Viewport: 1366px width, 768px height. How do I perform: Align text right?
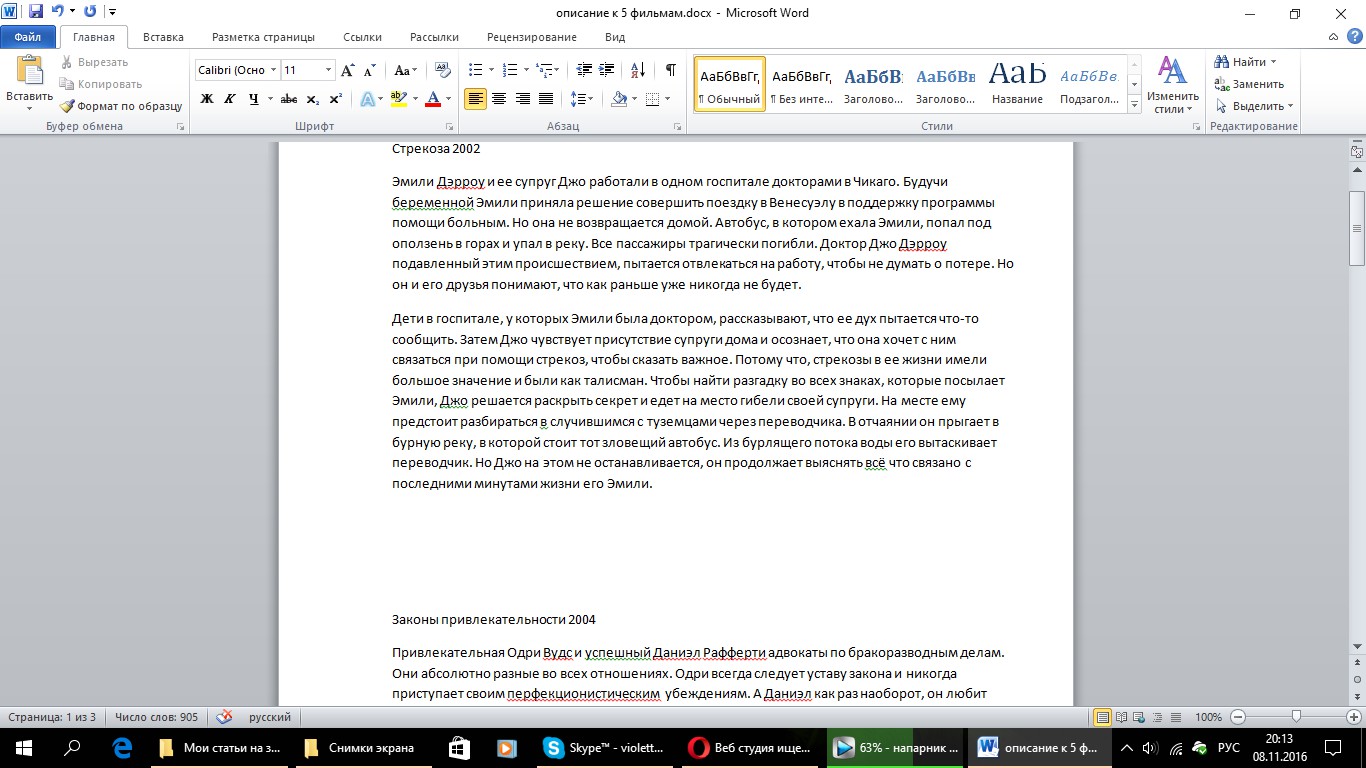click(x=522, y=99)
